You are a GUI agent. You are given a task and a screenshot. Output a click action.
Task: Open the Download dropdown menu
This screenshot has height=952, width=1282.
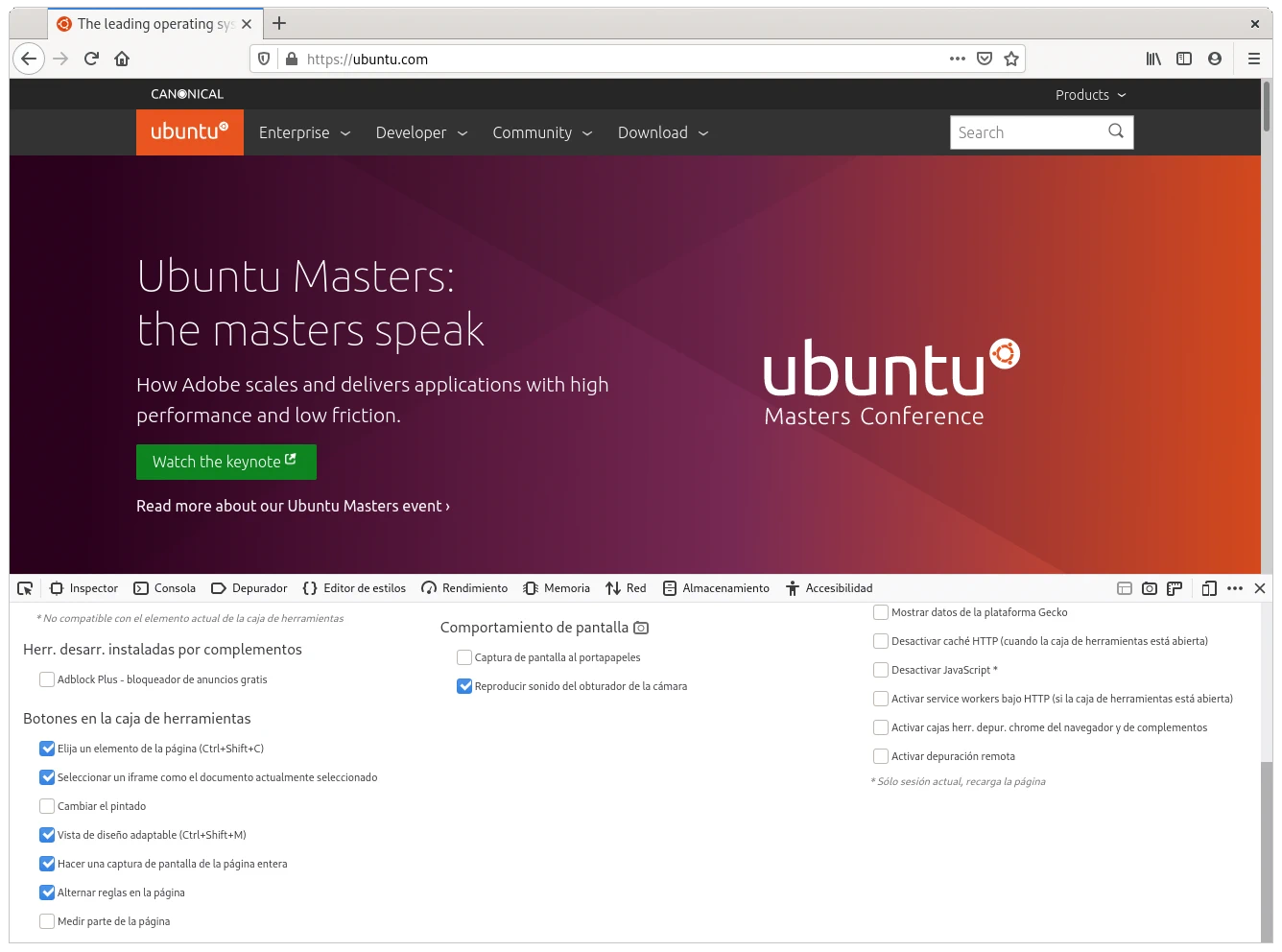(662, 132)
